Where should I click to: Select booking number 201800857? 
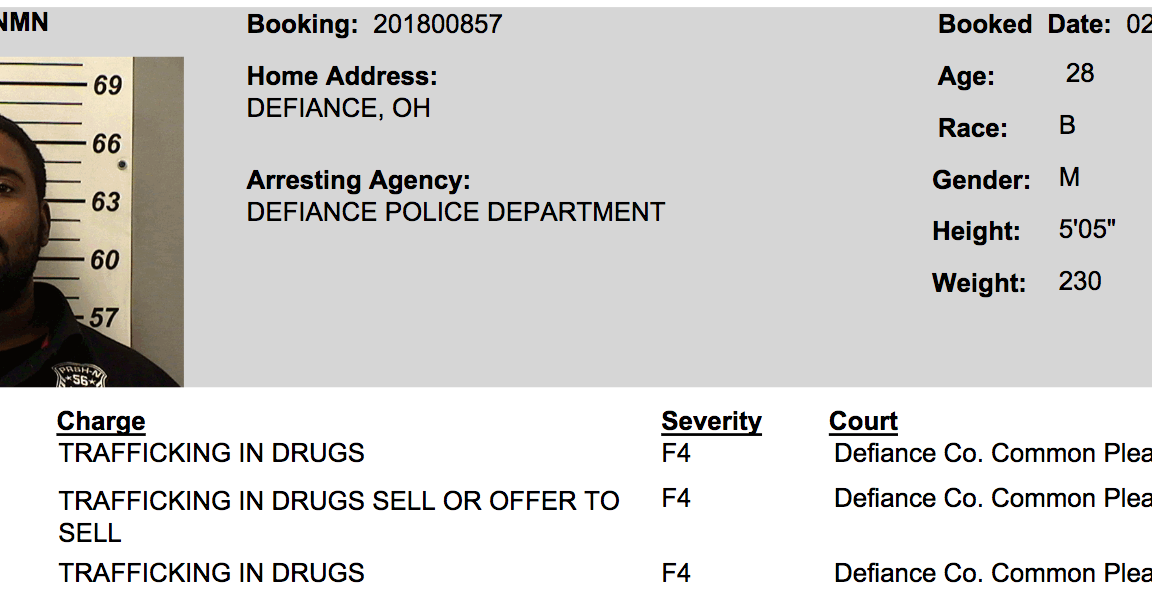437,25
